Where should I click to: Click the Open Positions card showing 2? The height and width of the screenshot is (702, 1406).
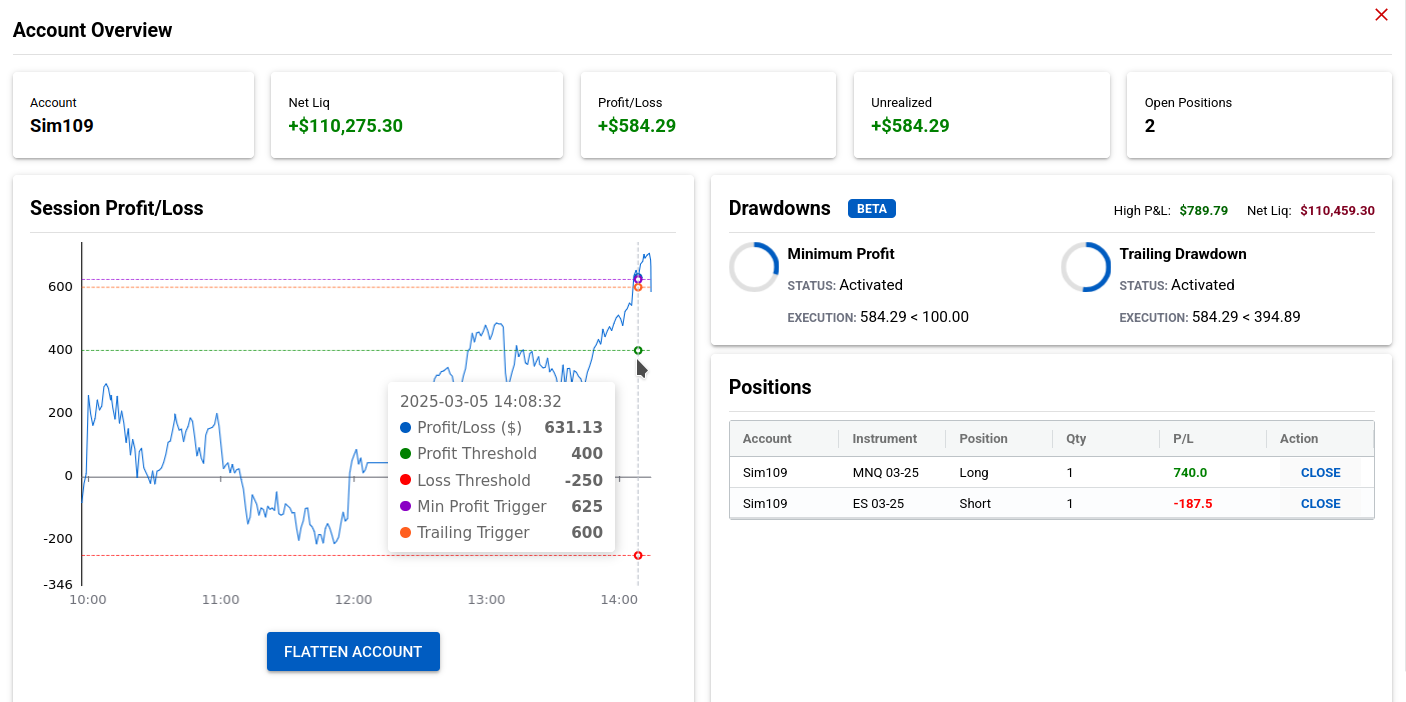(1258, 114)
